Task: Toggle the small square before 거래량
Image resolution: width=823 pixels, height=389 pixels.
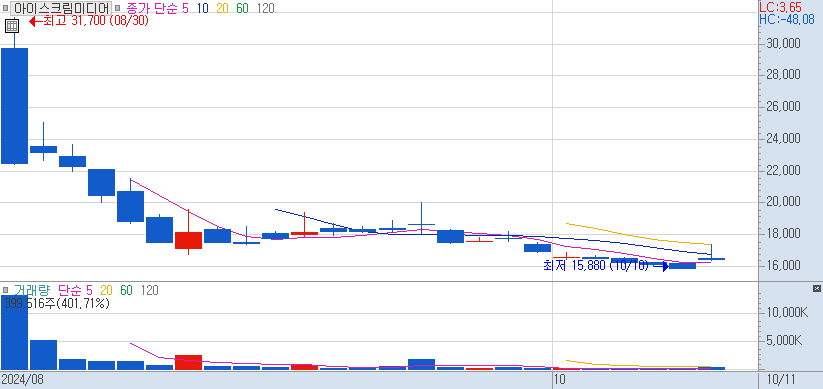Action: pyautogui.click(x=5, y=290)
